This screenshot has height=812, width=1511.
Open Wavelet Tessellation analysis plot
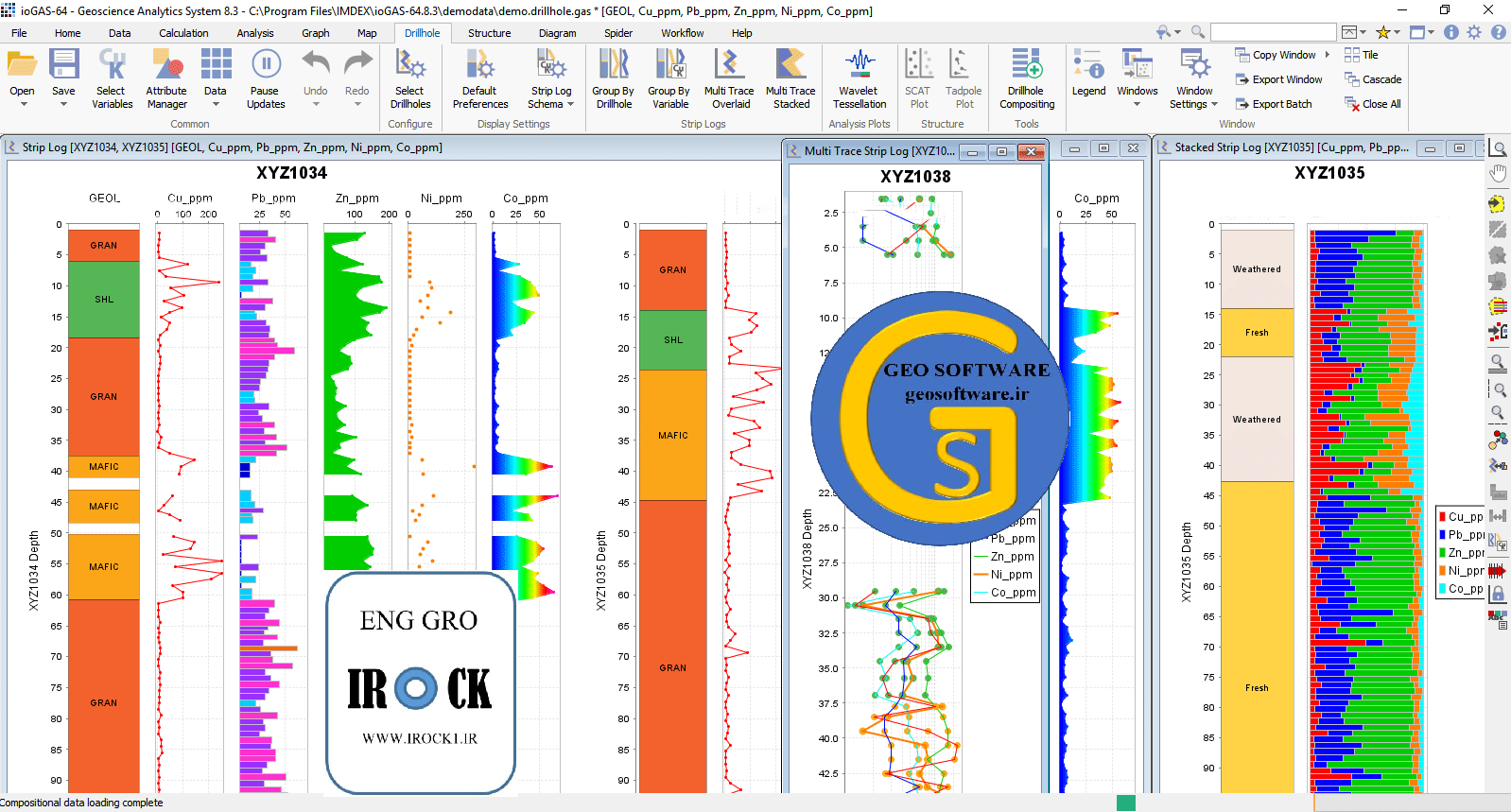tap(859, 78)
